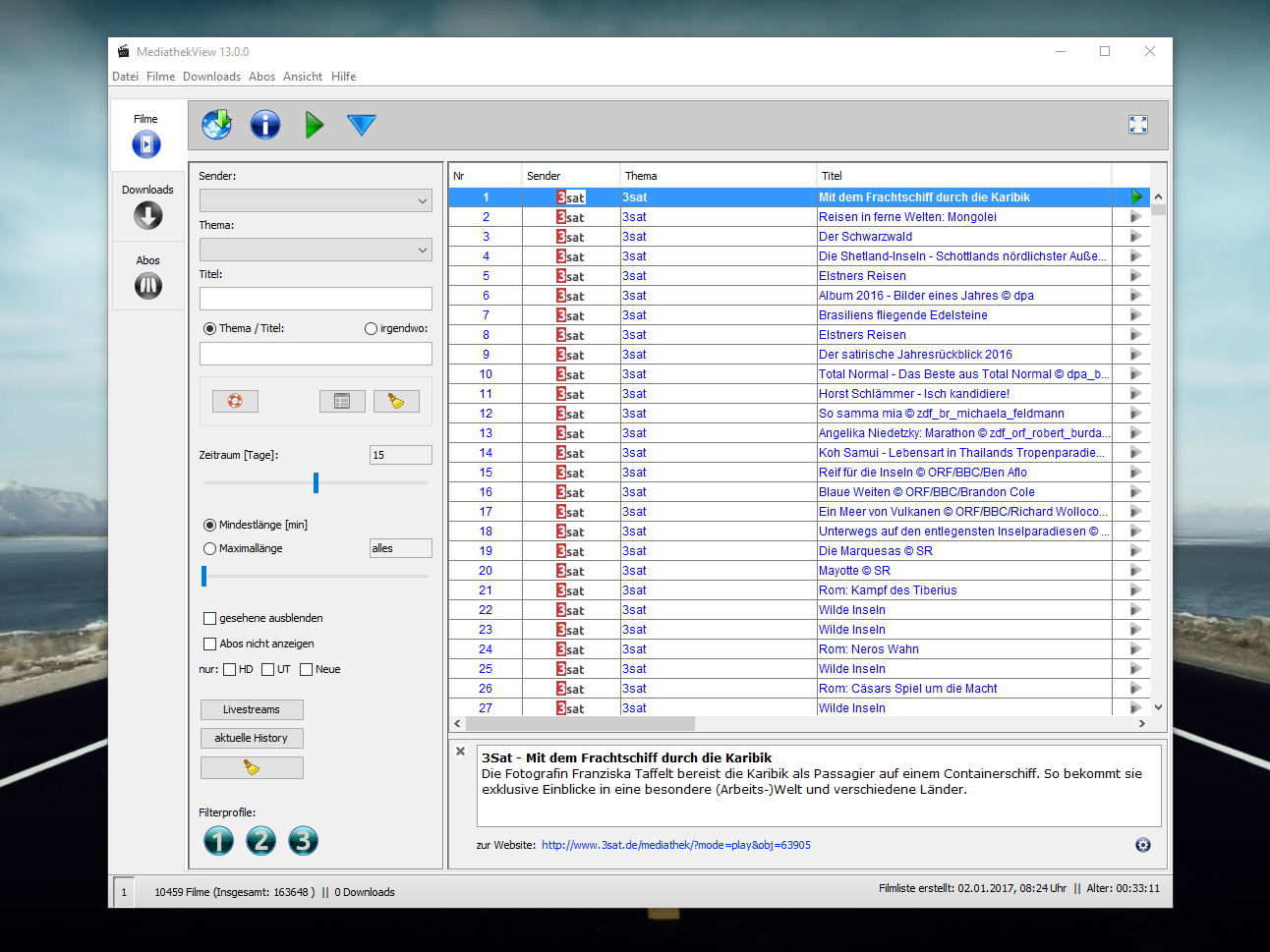Open the Ansicht menu
The image size is (1270, 952).
pyautogui.click(x=303, y=77)
